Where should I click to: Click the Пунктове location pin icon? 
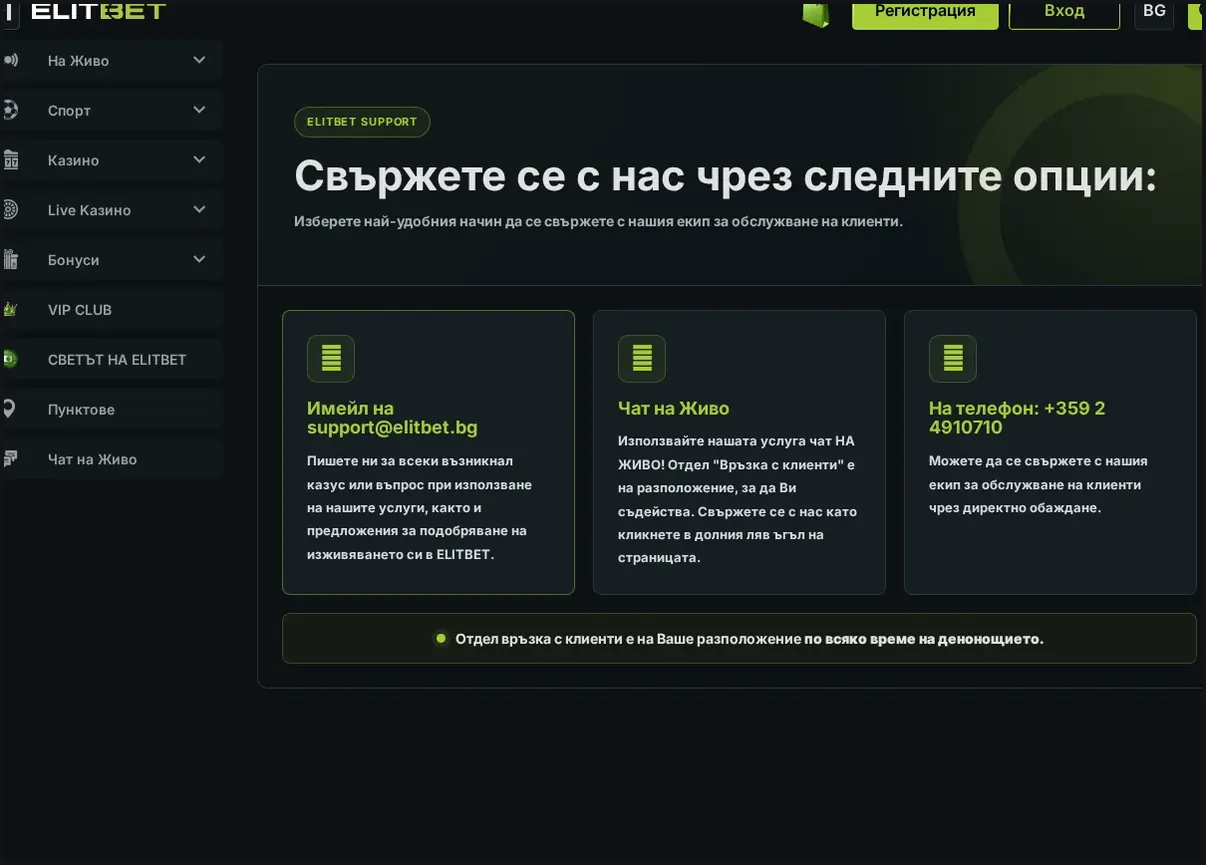click(9, 409)
